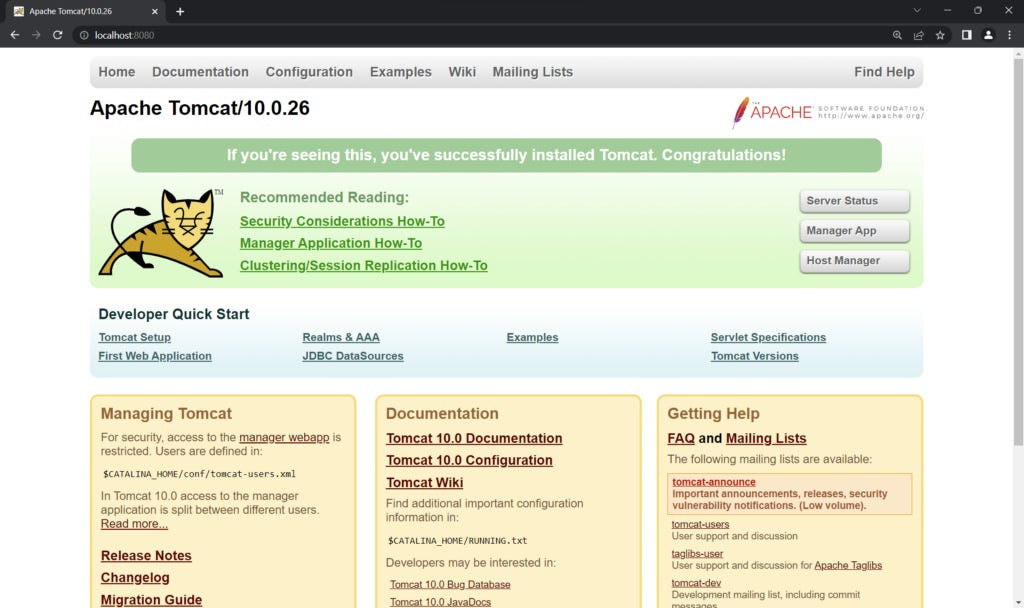Open Examples link under Developer Quick Start
This screenshot has height=608, width=1024.
(x=532, y=338)
